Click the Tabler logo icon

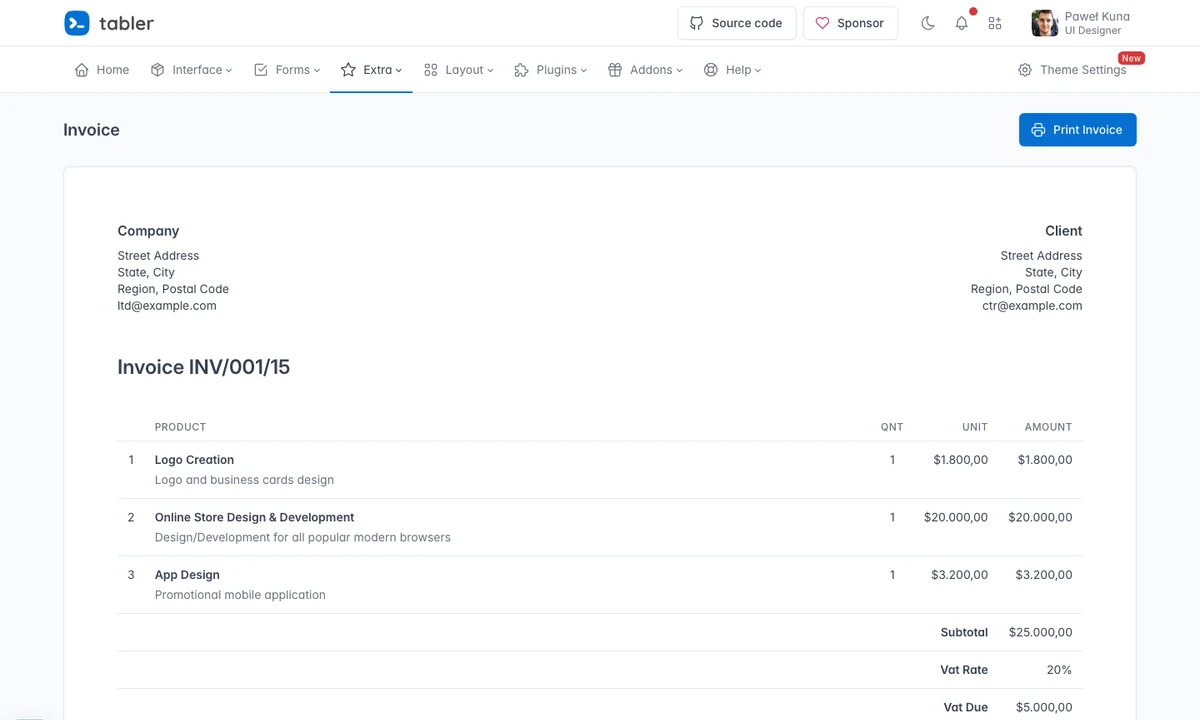click(77, 23)
